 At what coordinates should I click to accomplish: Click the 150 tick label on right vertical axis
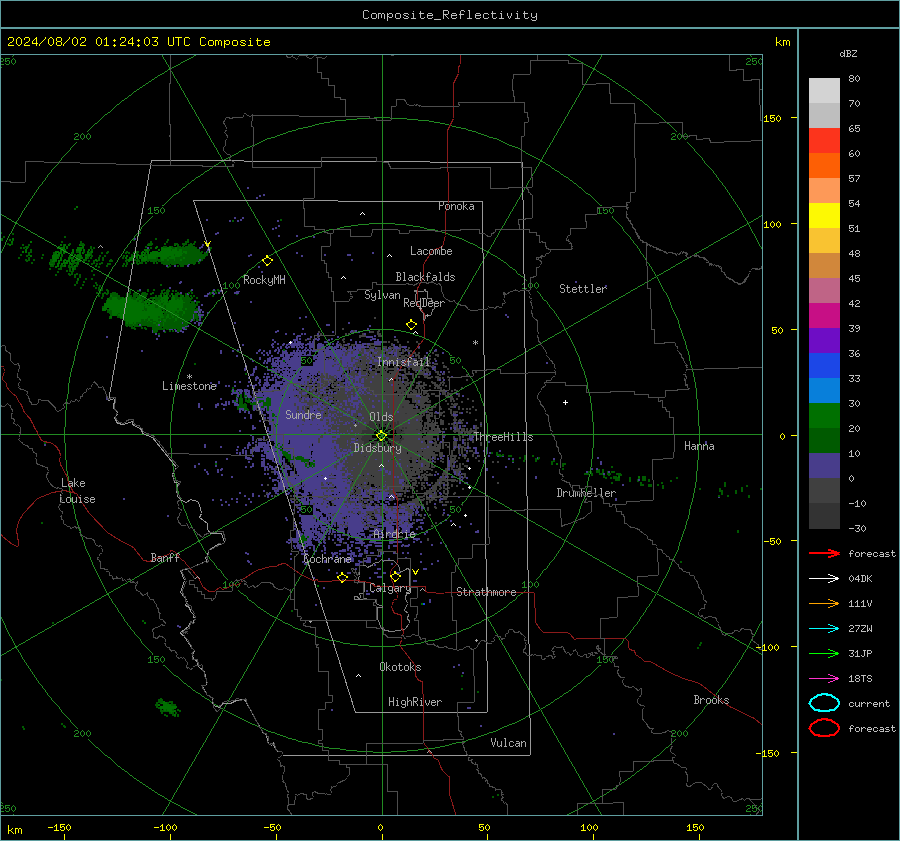[772, 118]
